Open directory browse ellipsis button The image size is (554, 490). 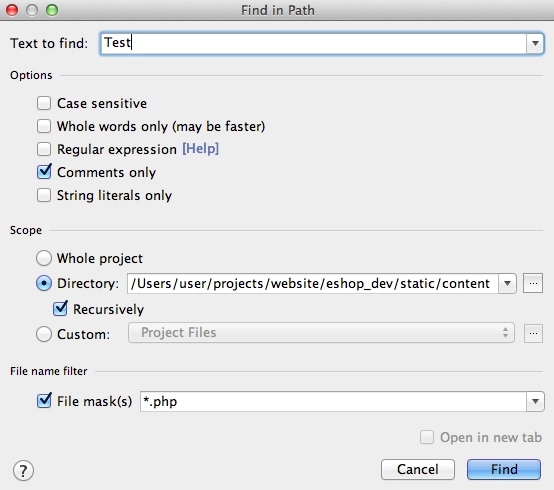pyautogui.click(x=533, y=283)
